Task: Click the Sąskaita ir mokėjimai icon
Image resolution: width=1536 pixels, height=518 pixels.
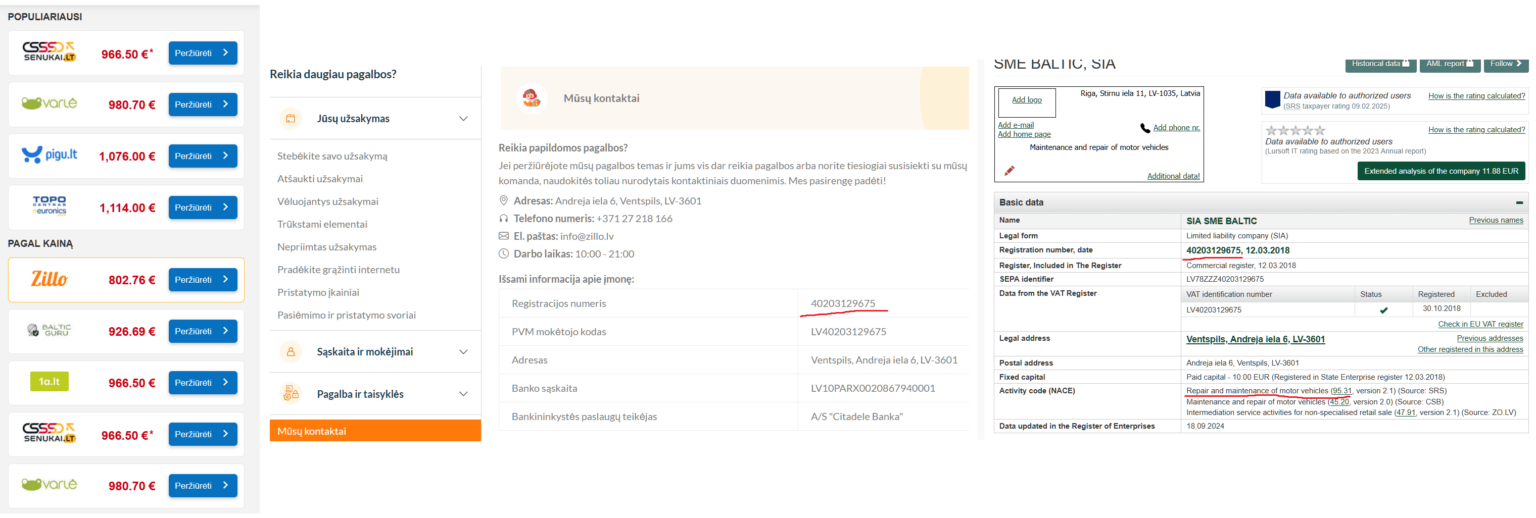Action: [x=291, y=352]
